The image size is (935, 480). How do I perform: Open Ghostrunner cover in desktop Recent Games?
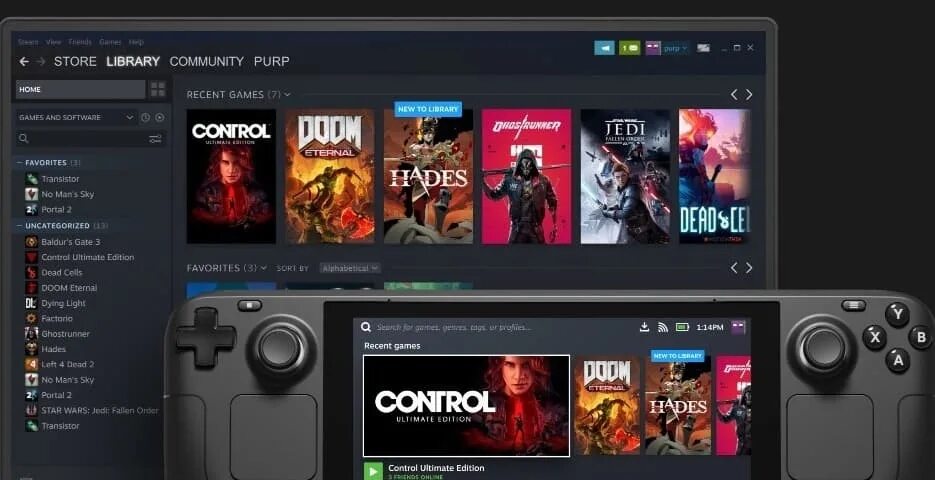tap(527, 176)
